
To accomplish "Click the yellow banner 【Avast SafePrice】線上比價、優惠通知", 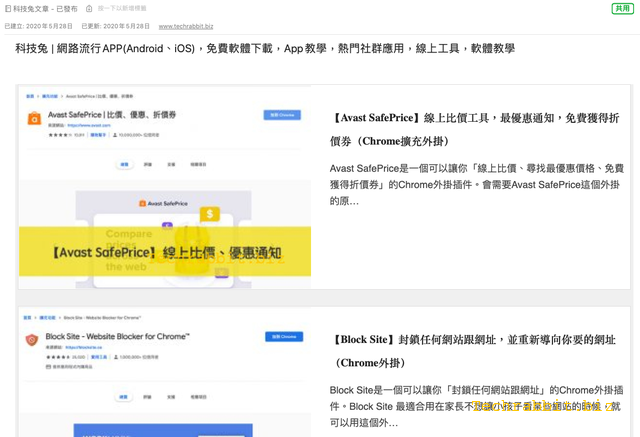I will (x=165, y=251).
